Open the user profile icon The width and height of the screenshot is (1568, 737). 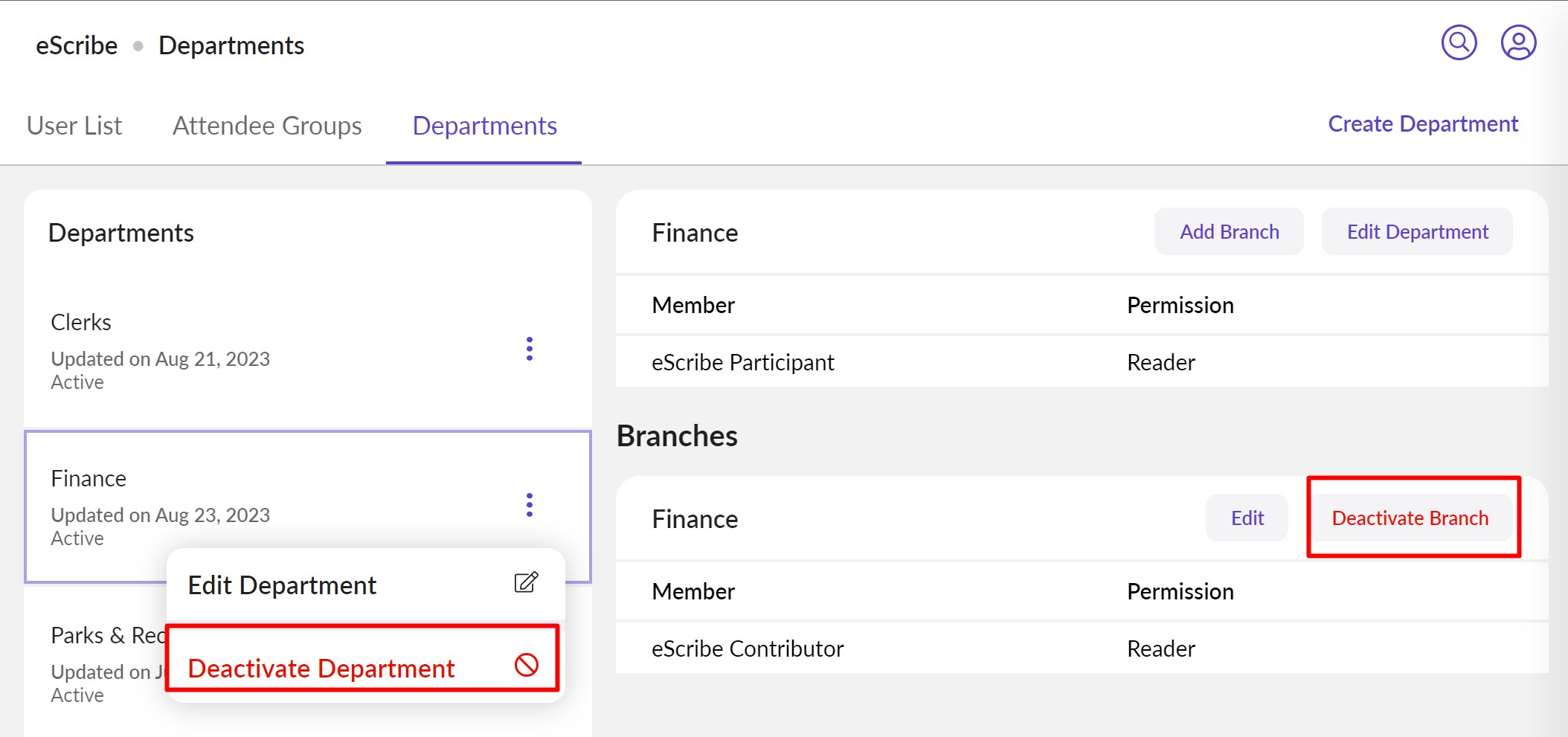pyautogui.click(x=1518, y=43)
